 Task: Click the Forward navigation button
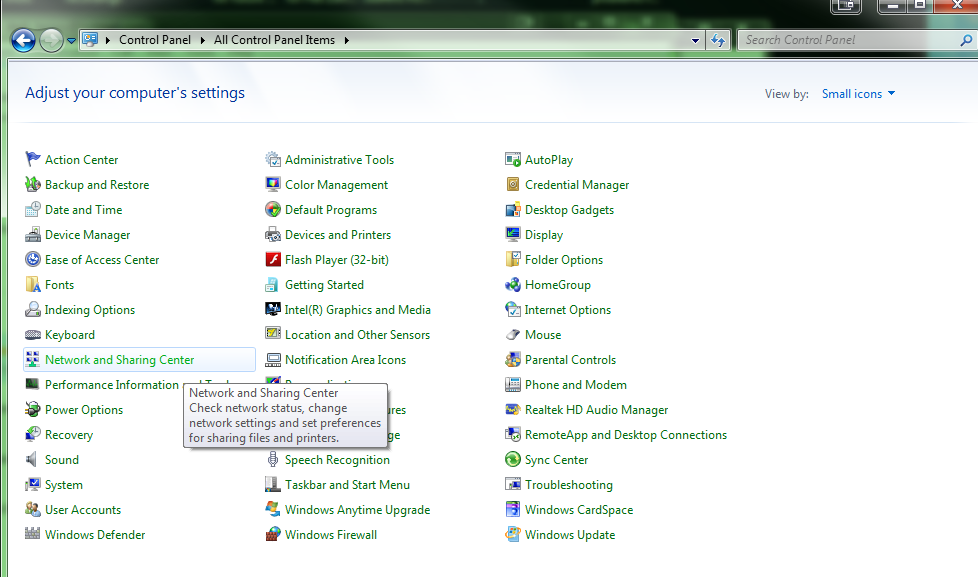[51, 41]
